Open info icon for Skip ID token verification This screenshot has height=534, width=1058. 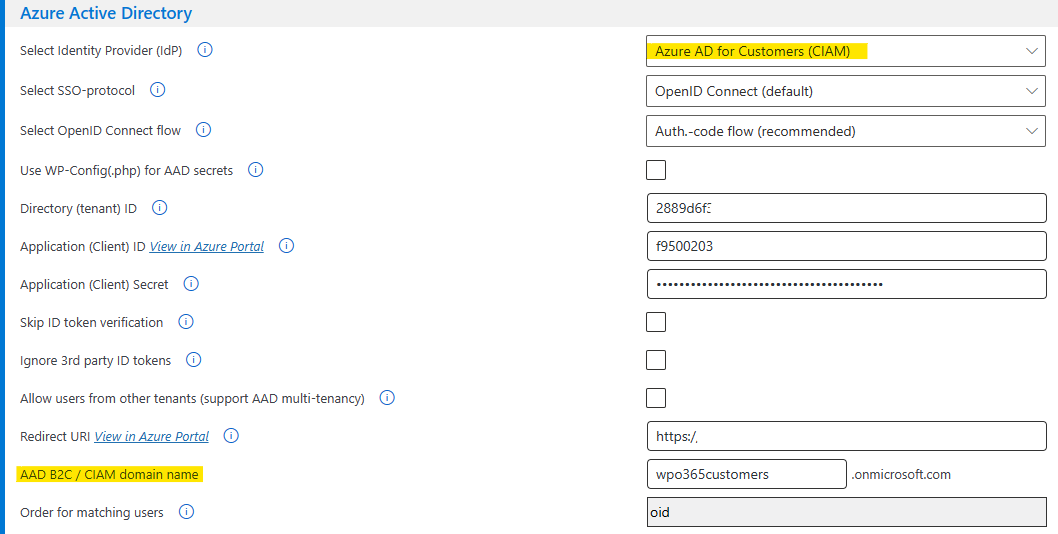coord(186,322)
